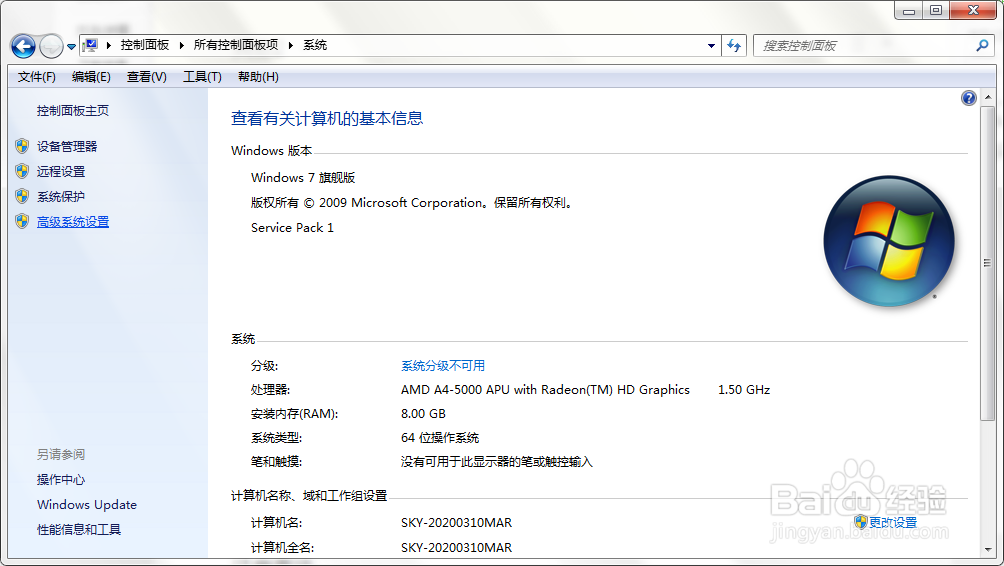Click the 更改设置 link
This screenshot has height=566, width=1004.
(893, 522)
